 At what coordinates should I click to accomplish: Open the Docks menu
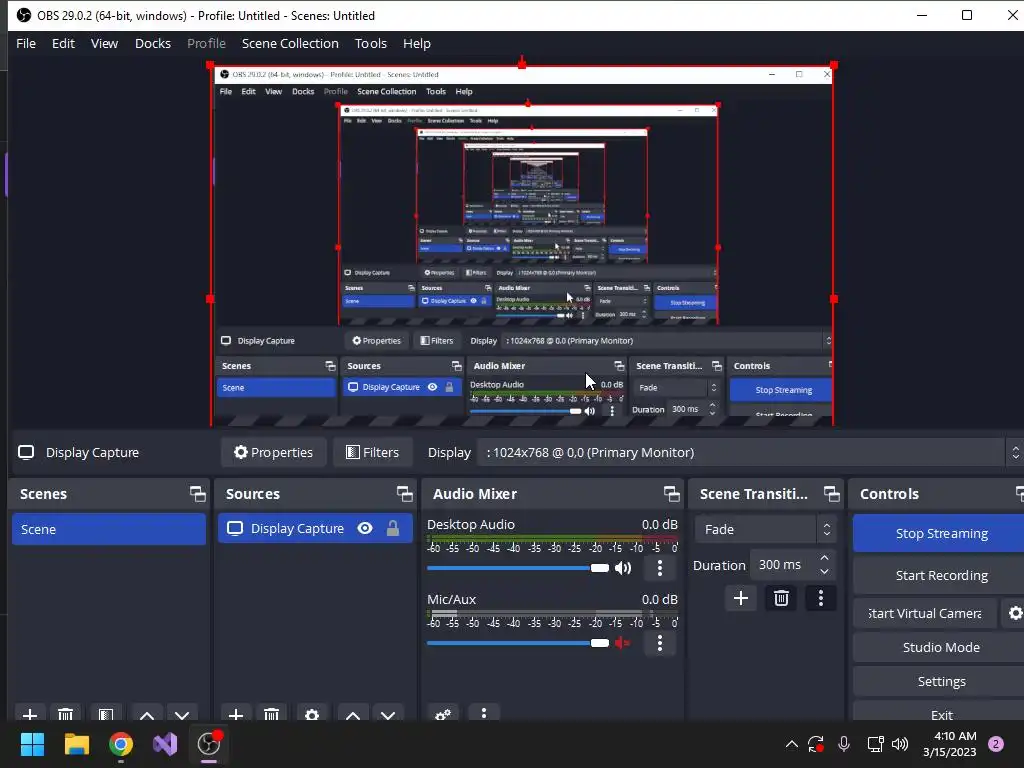tap(153, 44)
